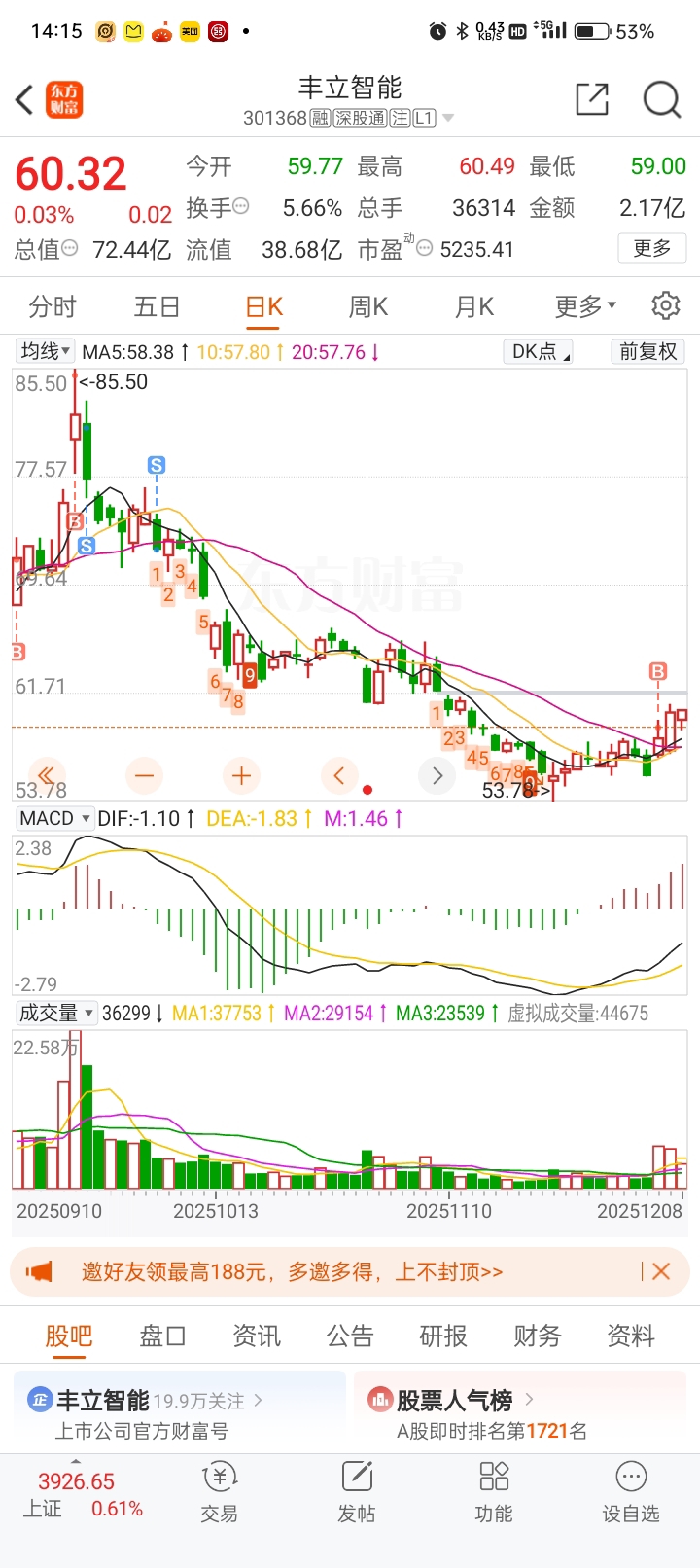This screenshot has height=1568, width=700.
Task: Change 前复权 adjustment mode
Action: point(647,351)
